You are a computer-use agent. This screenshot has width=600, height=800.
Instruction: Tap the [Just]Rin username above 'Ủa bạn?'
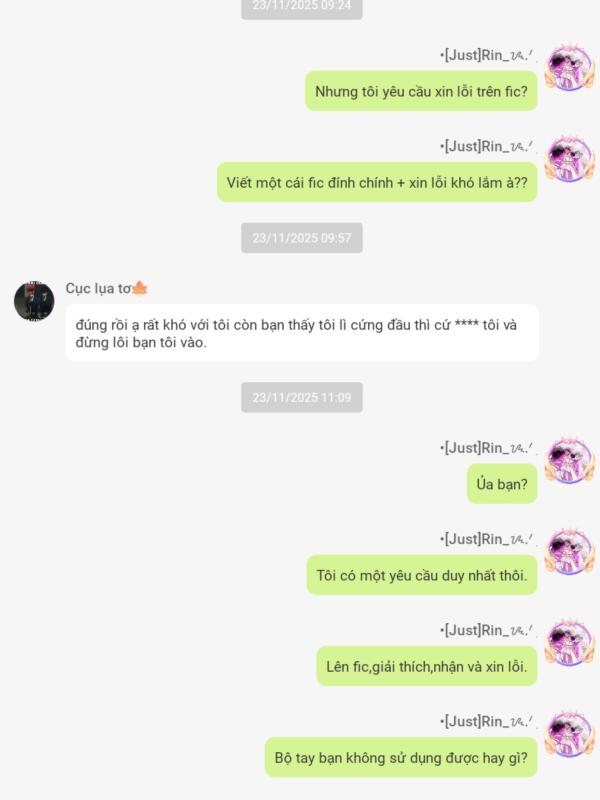click(x=486, y=447)
